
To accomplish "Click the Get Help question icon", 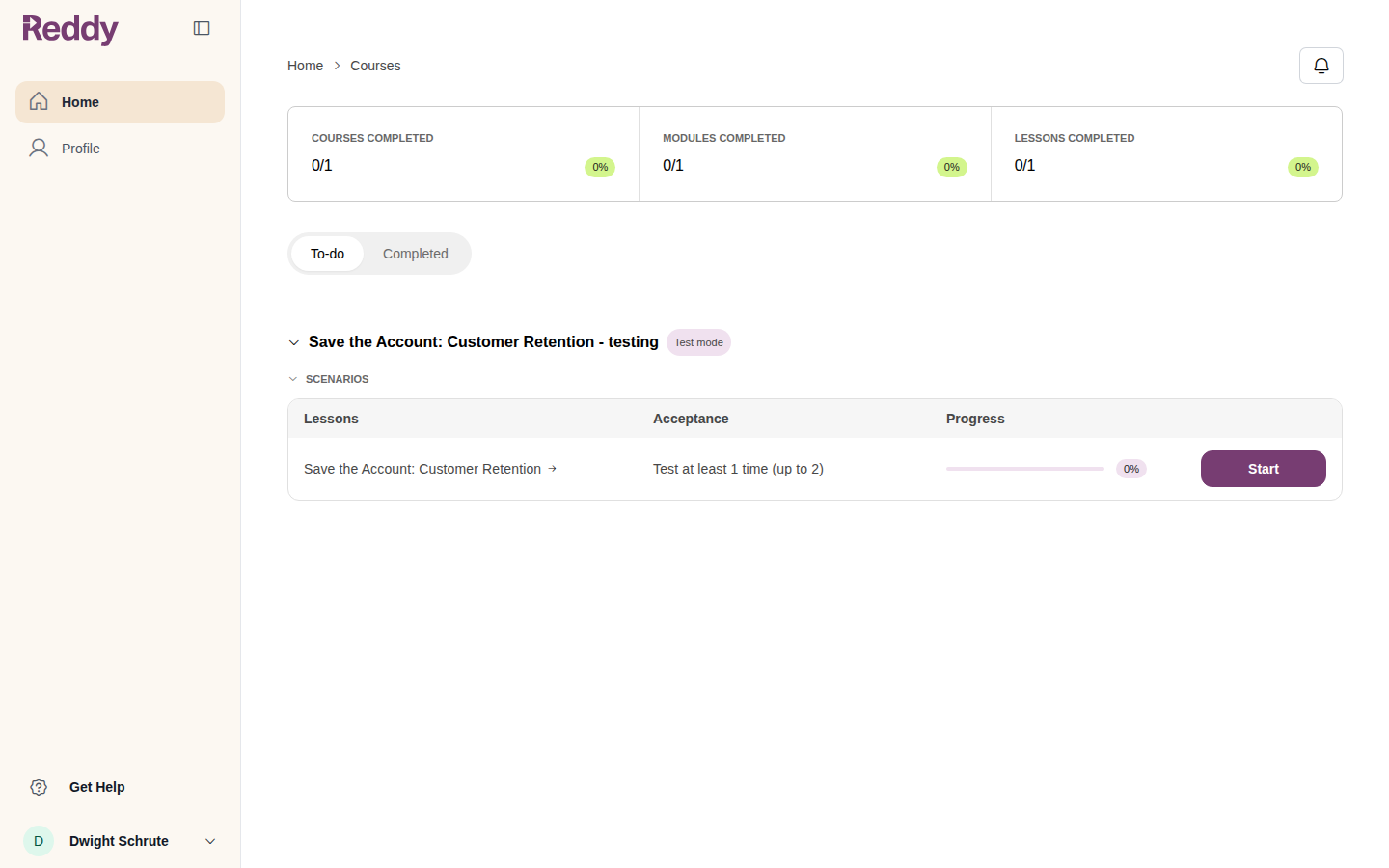I will pos(39,787).
